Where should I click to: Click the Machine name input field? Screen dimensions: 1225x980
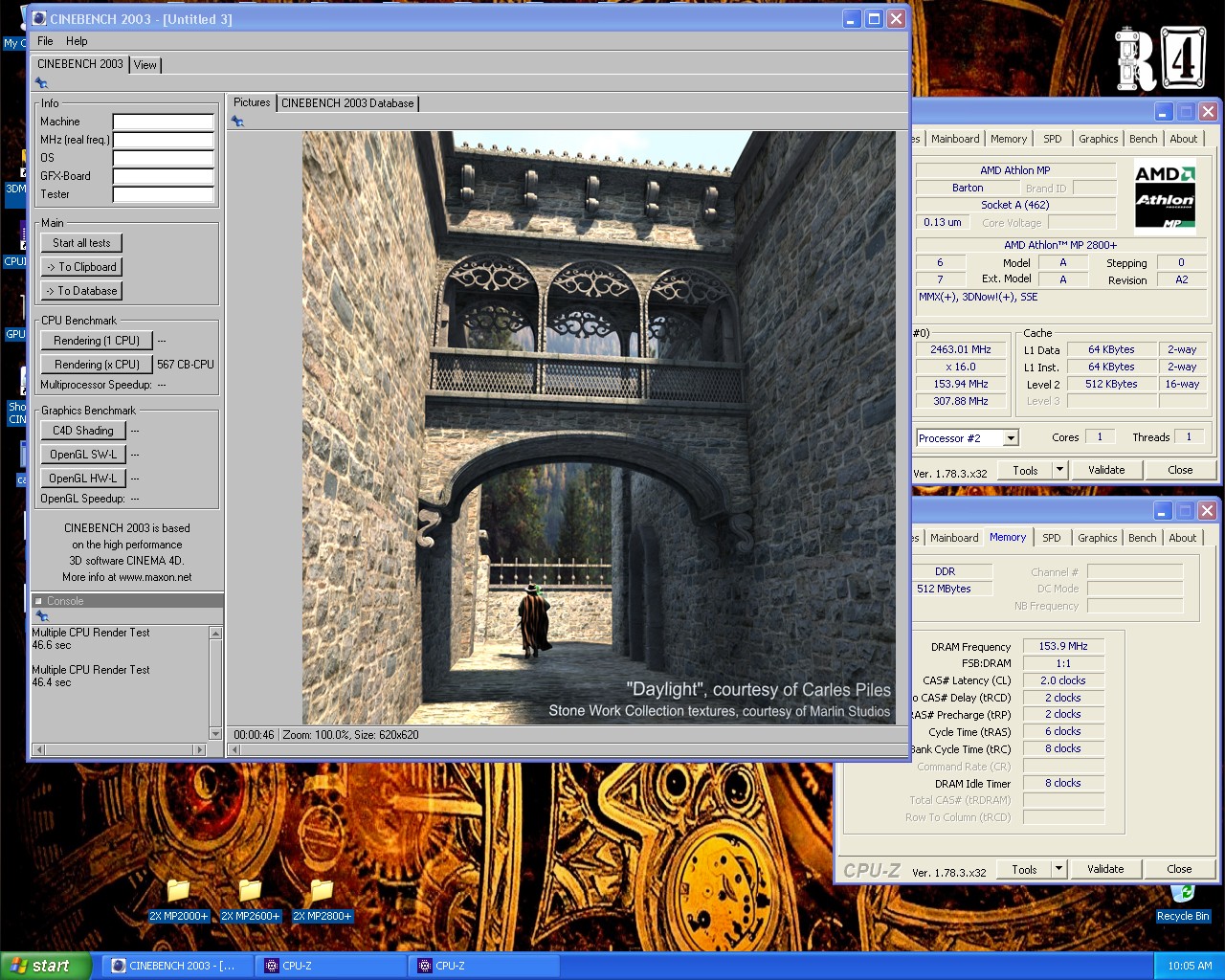[x=163, y=122]
